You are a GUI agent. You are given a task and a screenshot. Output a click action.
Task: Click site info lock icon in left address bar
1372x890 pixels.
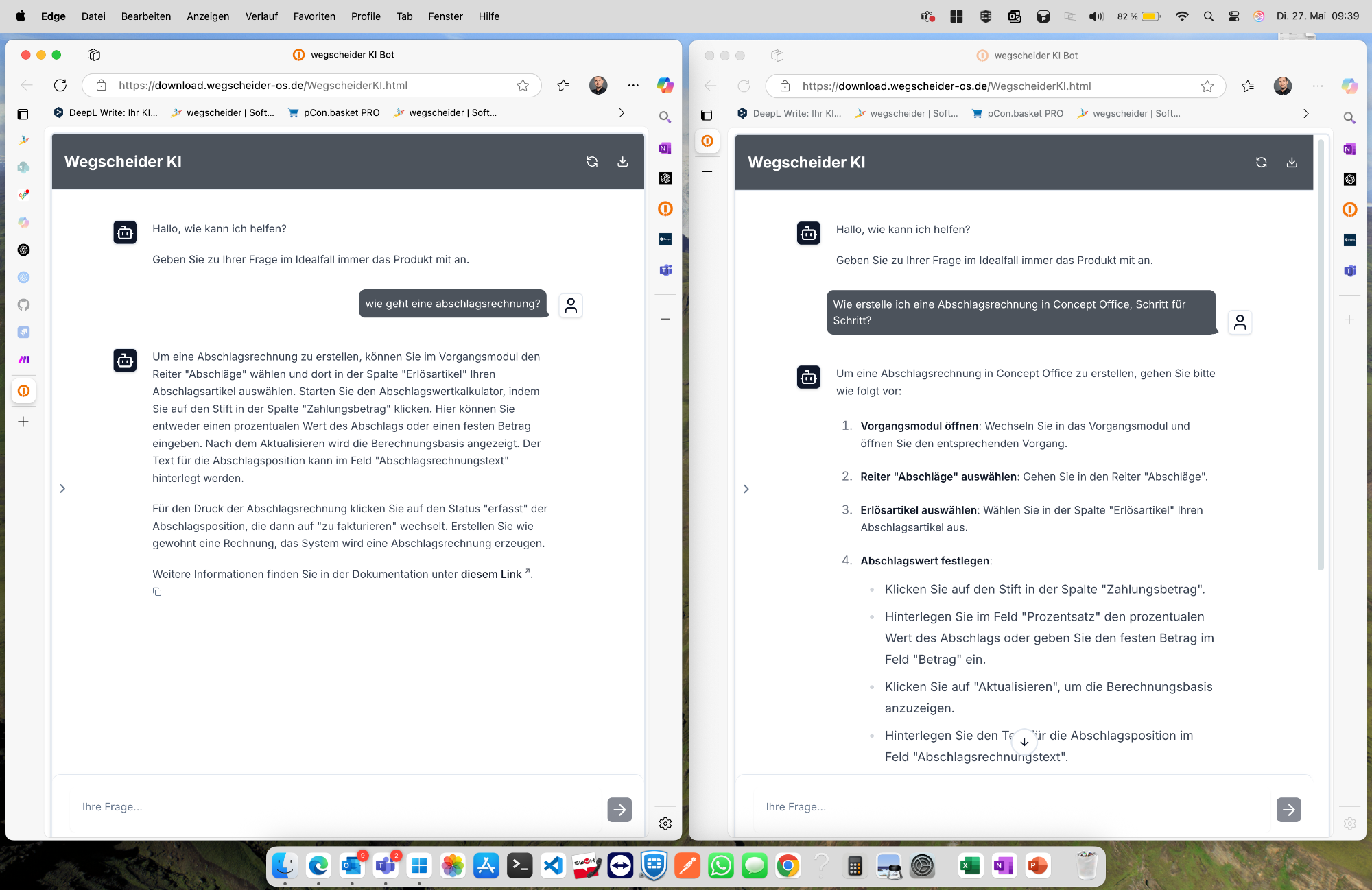point(102,85)
